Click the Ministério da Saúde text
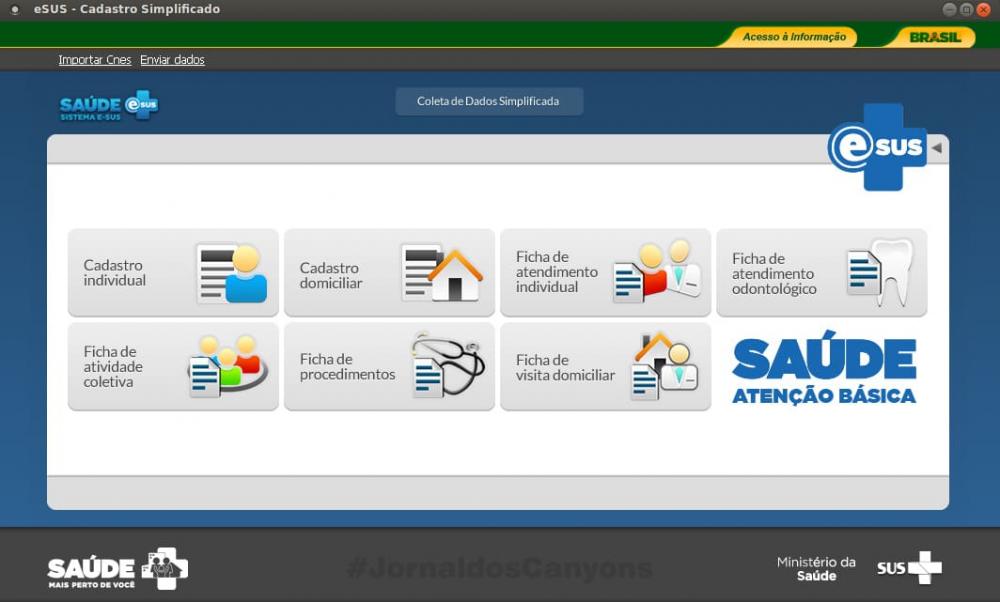 [816, 568]
